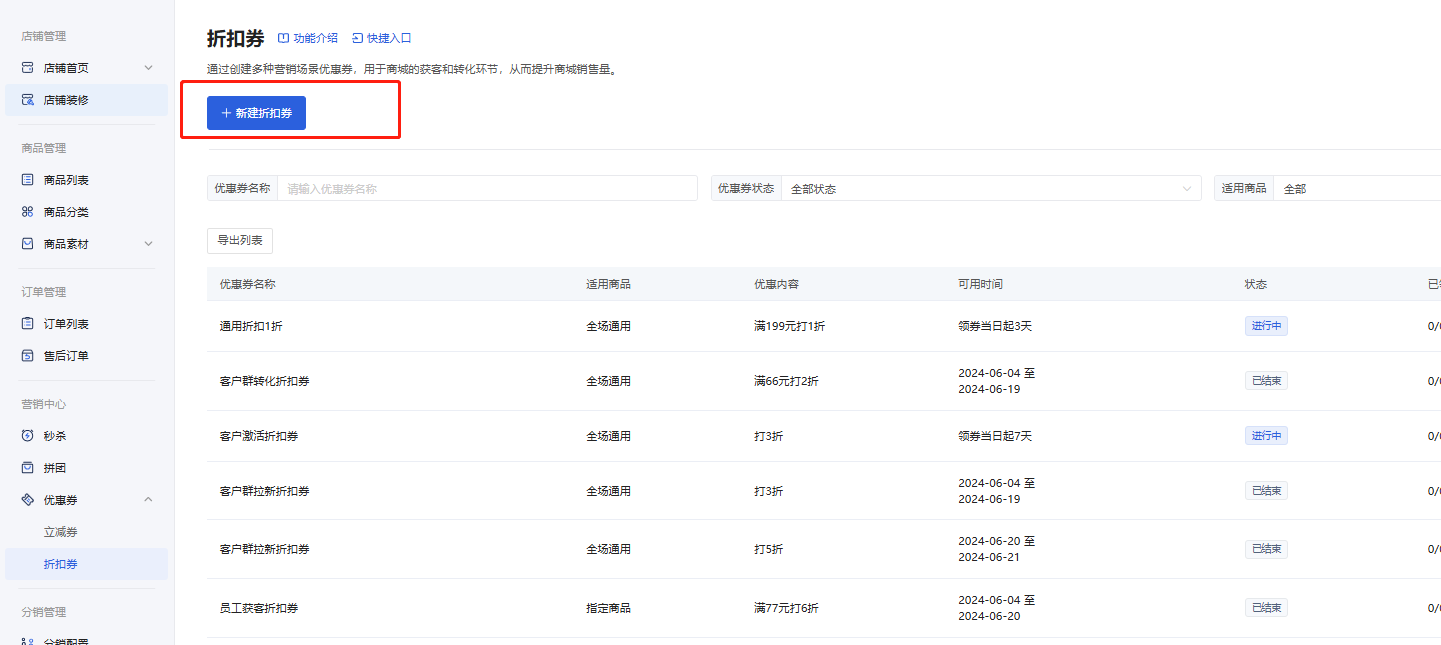Image resolution: width=1441 pixels, height=645 pixels.
Task: Click the 店铺首页 sidebar icon
Action: (28, 68)
